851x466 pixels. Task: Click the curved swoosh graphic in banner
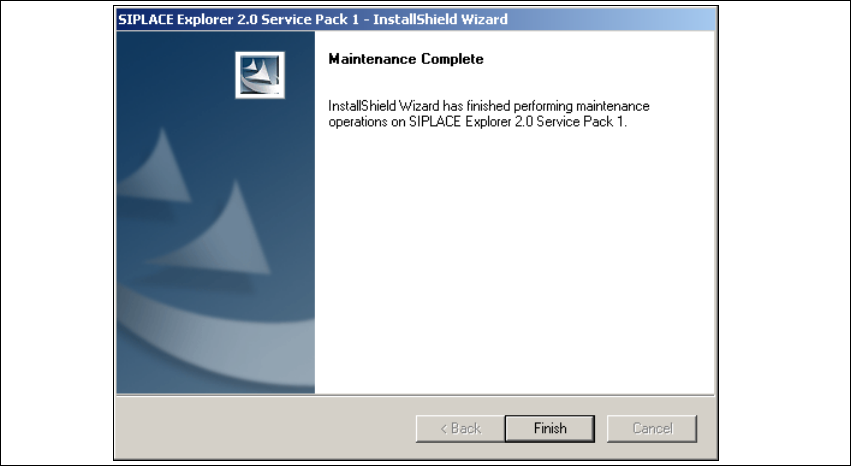[215, 336]
